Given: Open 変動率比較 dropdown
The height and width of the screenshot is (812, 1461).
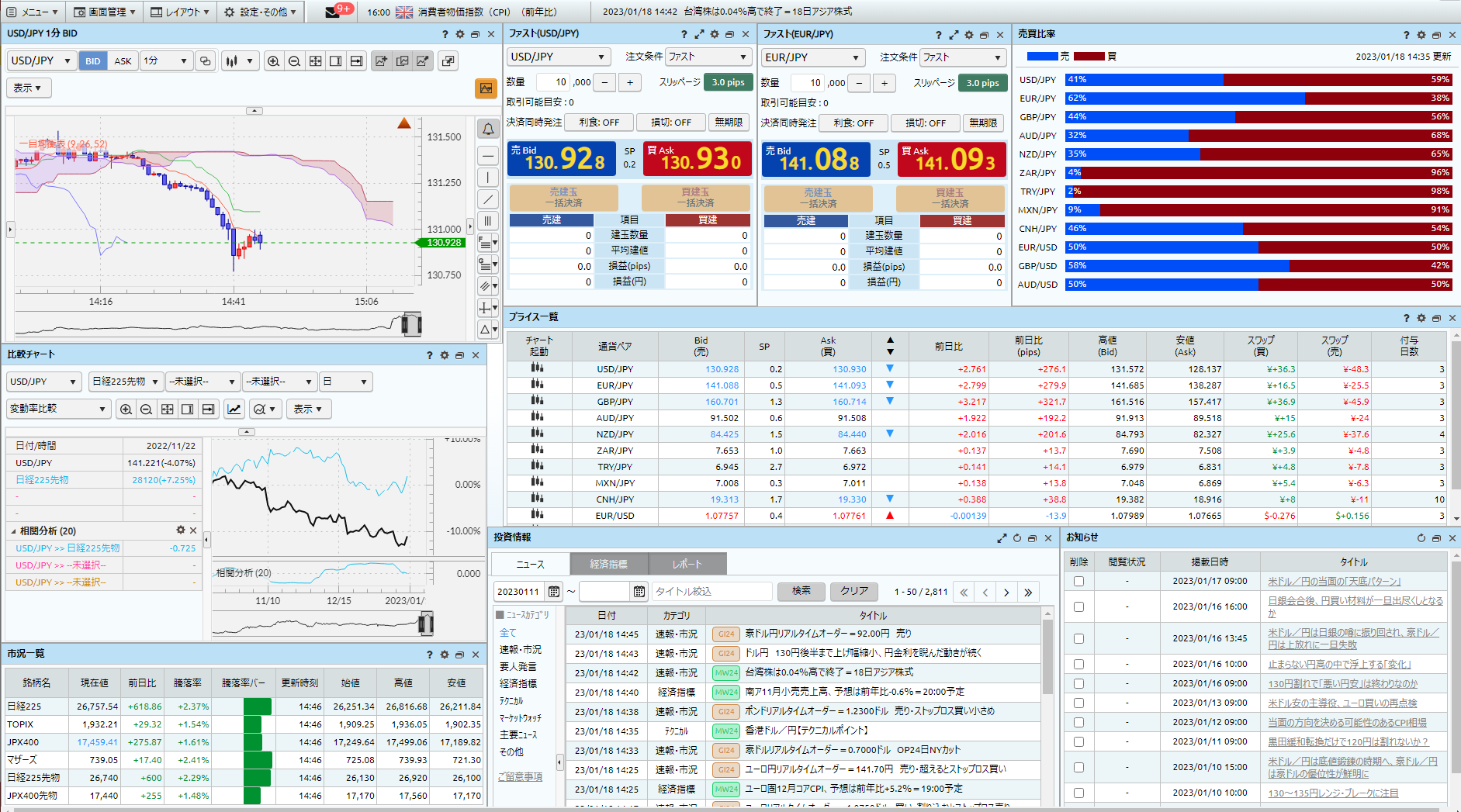Looking at the screenshot, I should [x=58, y=409].
